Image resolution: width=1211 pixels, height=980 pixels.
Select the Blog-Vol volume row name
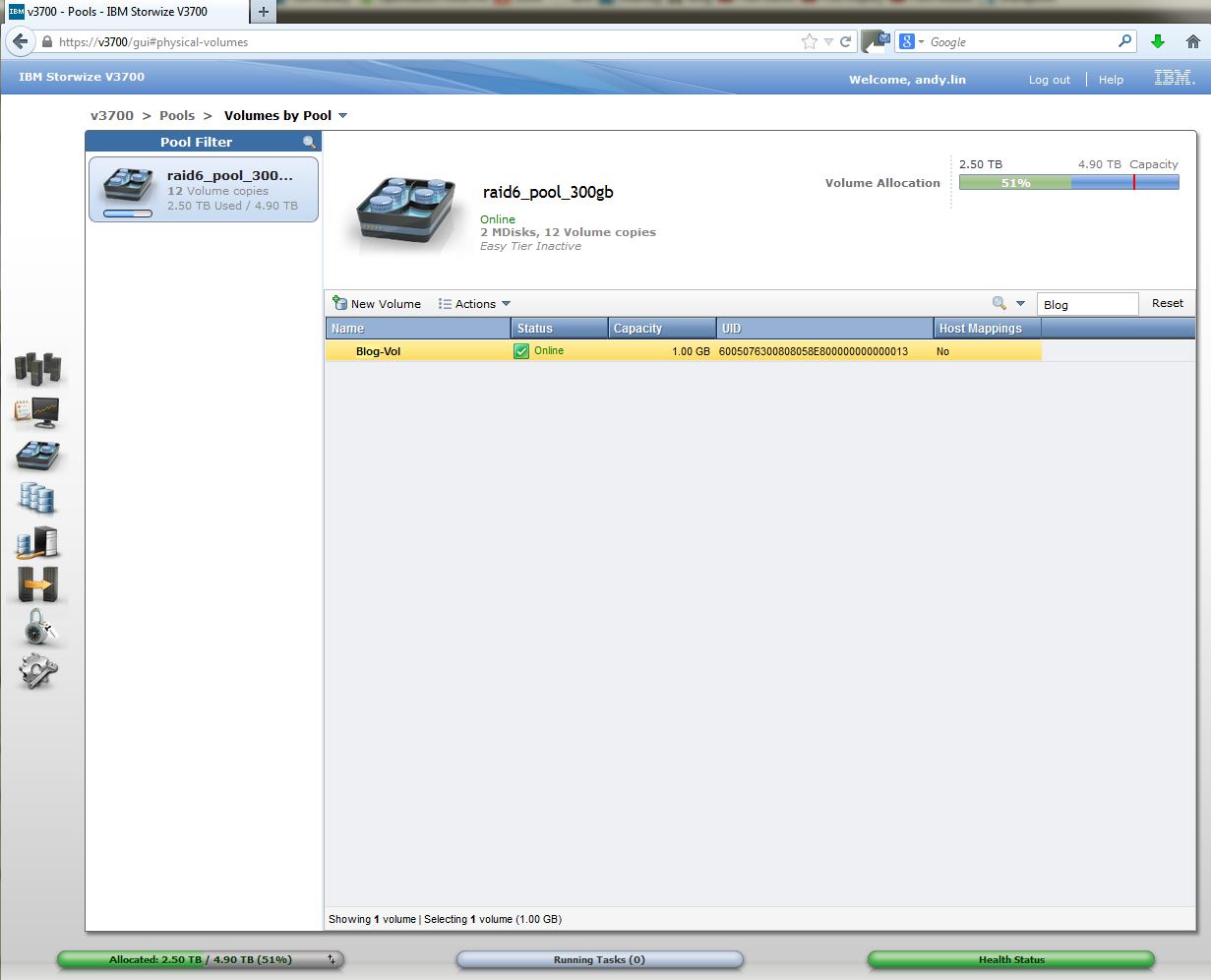(378, 351)
